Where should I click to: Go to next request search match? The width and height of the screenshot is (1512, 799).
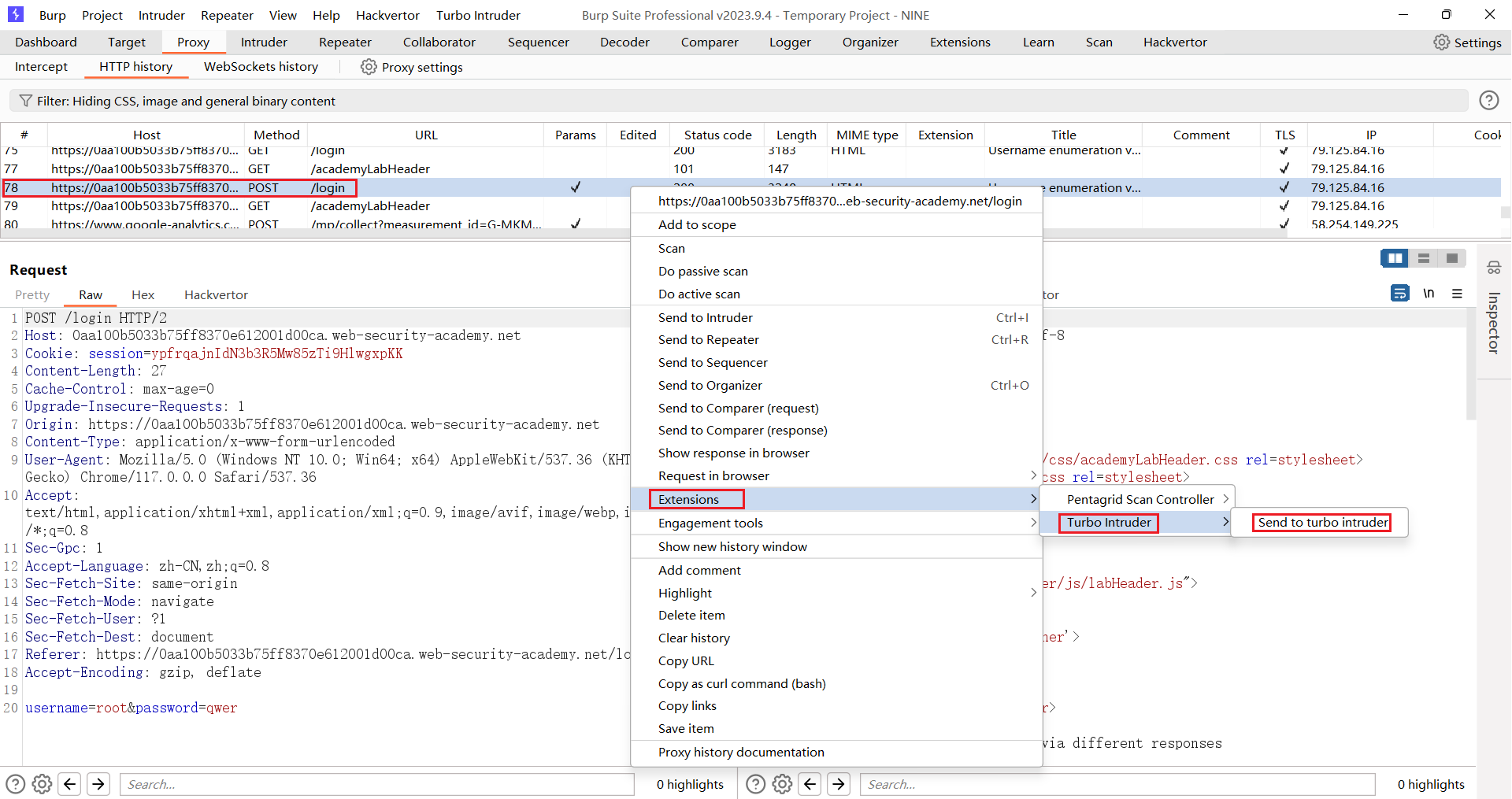click(98, 784)
